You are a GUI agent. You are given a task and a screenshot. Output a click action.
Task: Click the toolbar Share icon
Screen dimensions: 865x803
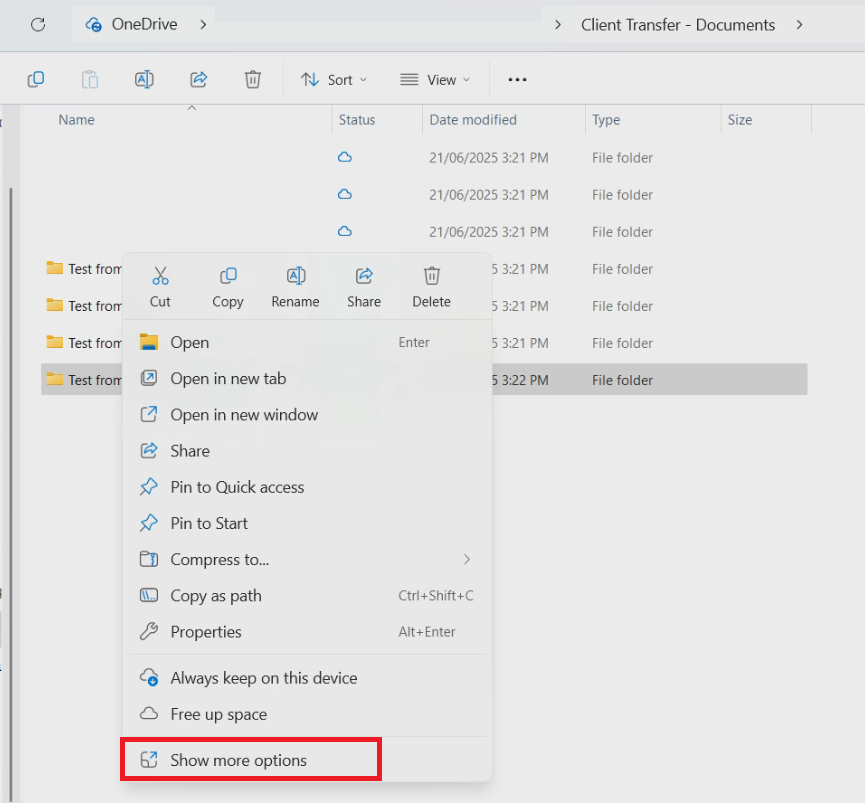[x=198, y=80]
